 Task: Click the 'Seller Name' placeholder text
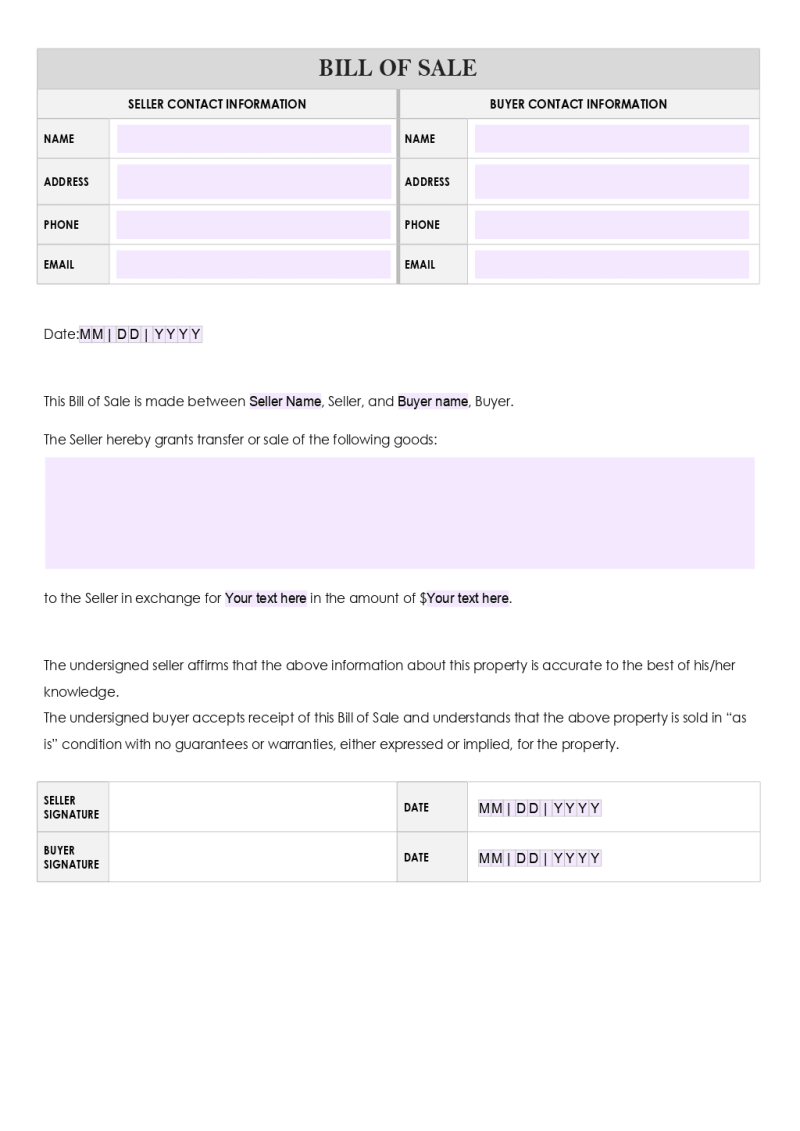285,401
